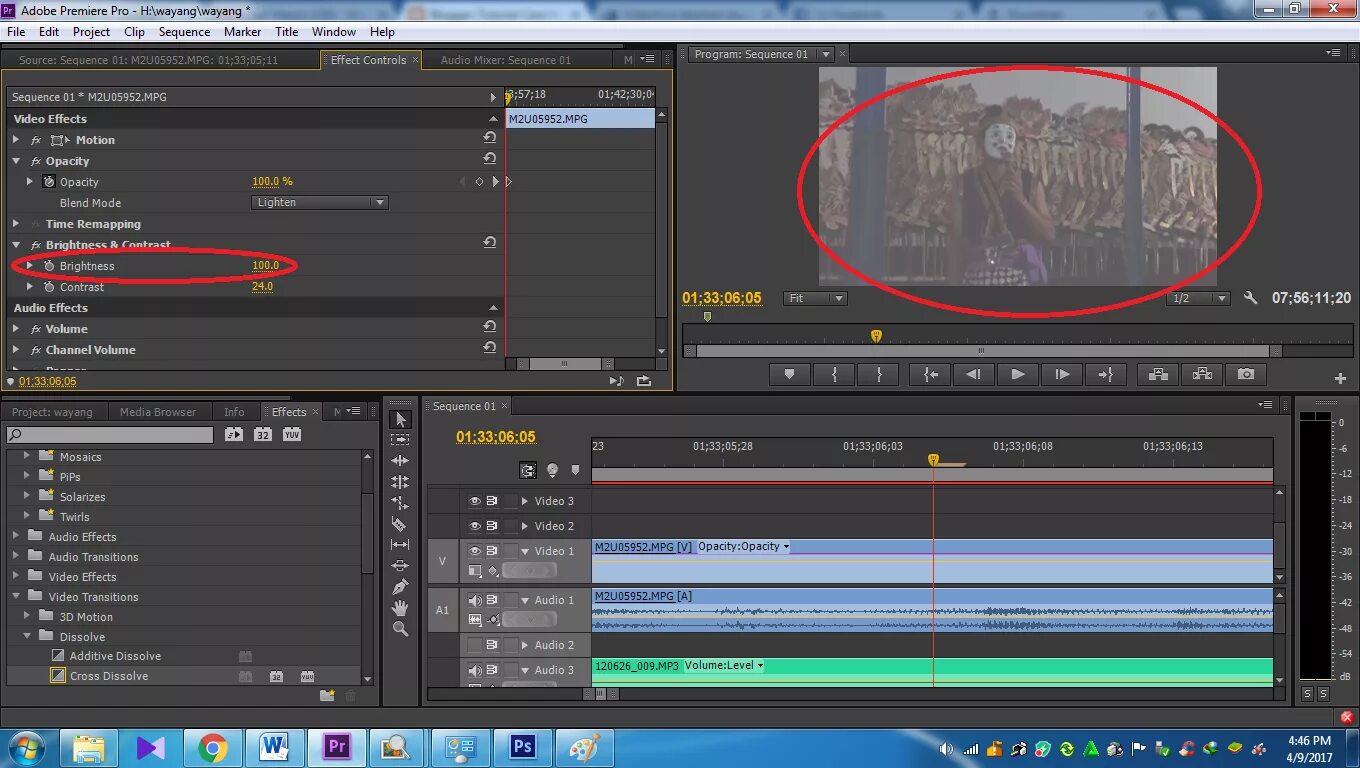Image resolution: width=1360 pixels, height=768 pixels.
Task: Filter by YUV effects icon
Action: tap(291, 435)
